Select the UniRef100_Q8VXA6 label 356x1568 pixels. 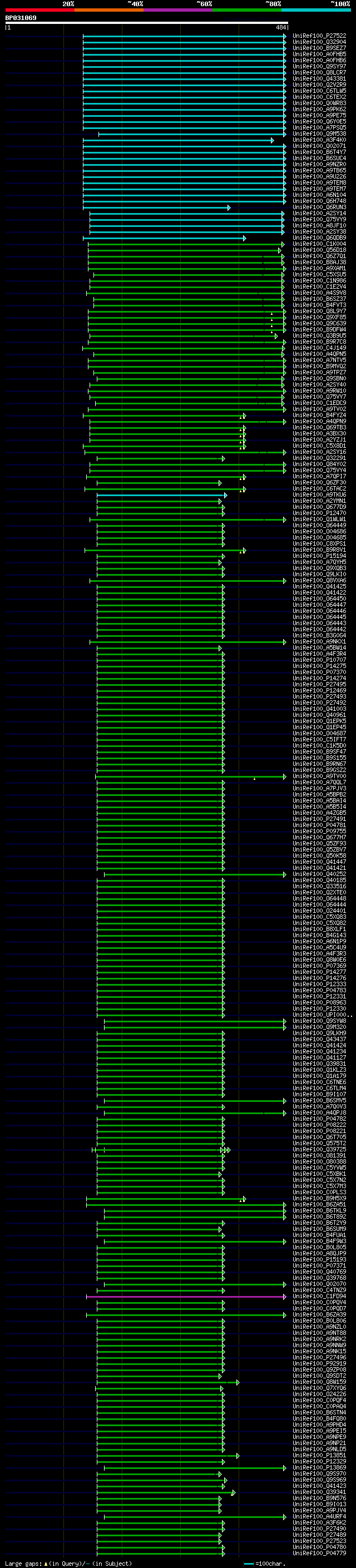(x=319, y=581)
